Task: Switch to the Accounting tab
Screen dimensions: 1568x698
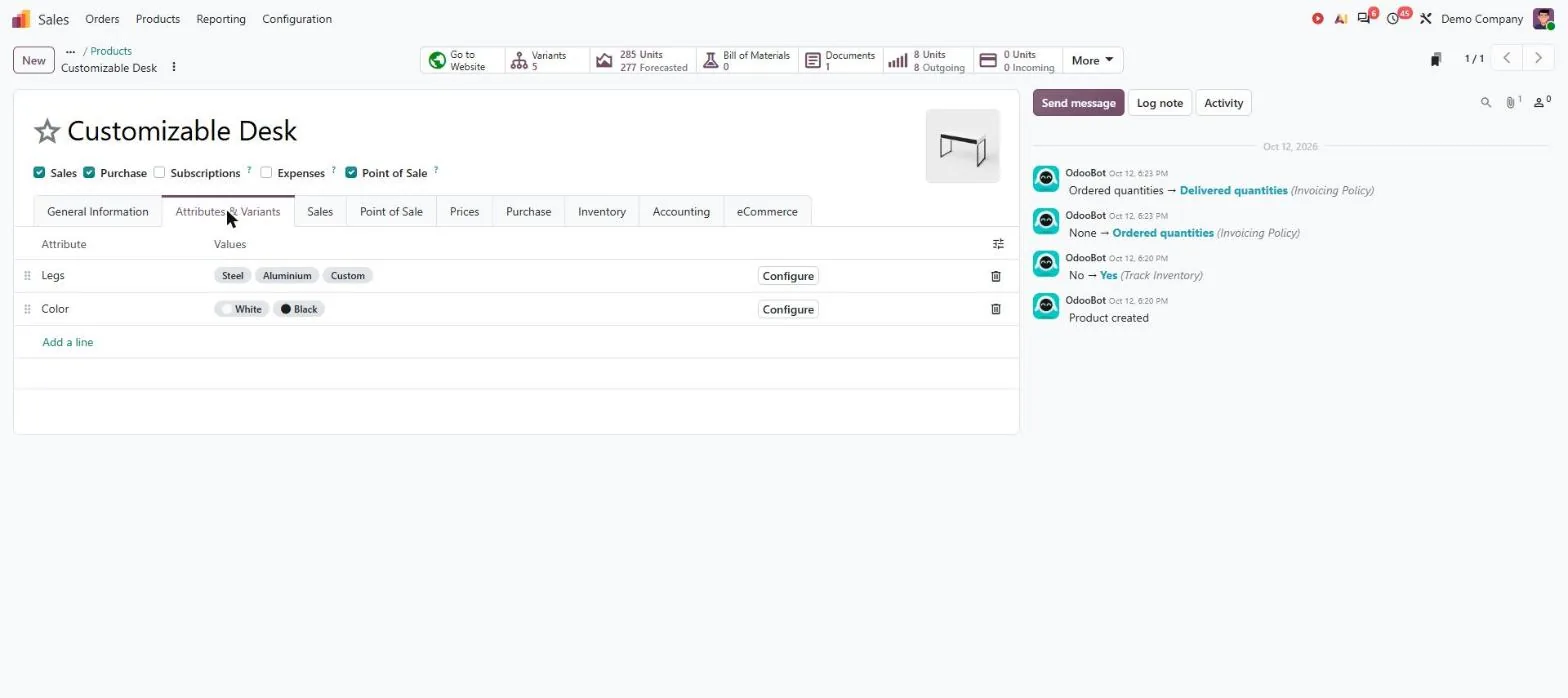Action: tap(681, 211)
